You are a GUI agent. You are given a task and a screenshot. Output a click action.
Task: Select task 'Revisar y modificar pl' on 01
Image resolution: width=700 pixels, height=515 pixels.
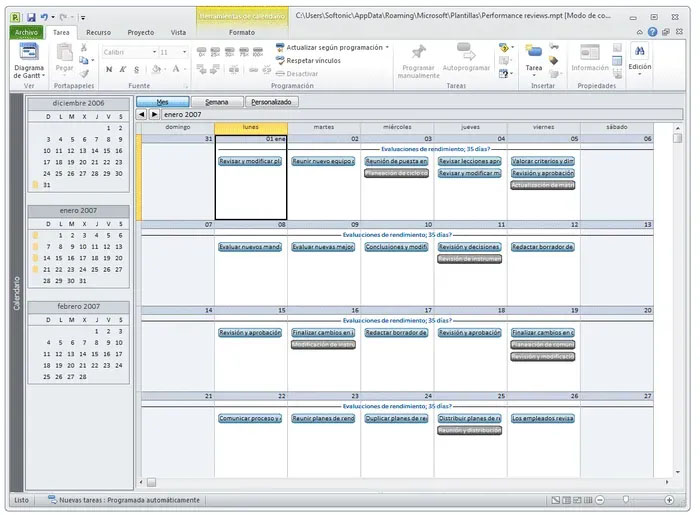click(250, 161)
